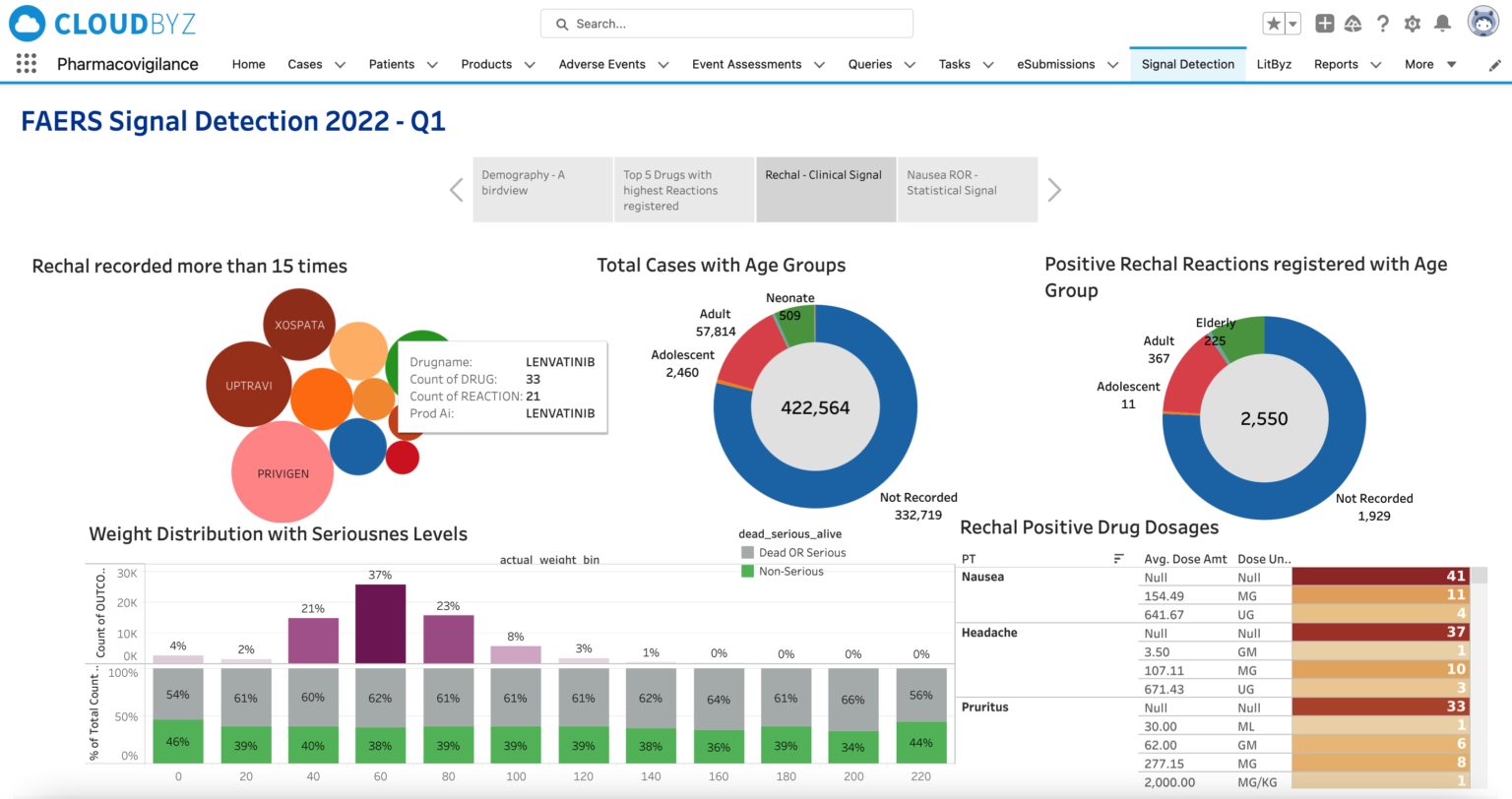1512x799 pixels.
Task: Open the global actions plus icon
Action: tap(1324, 23)
